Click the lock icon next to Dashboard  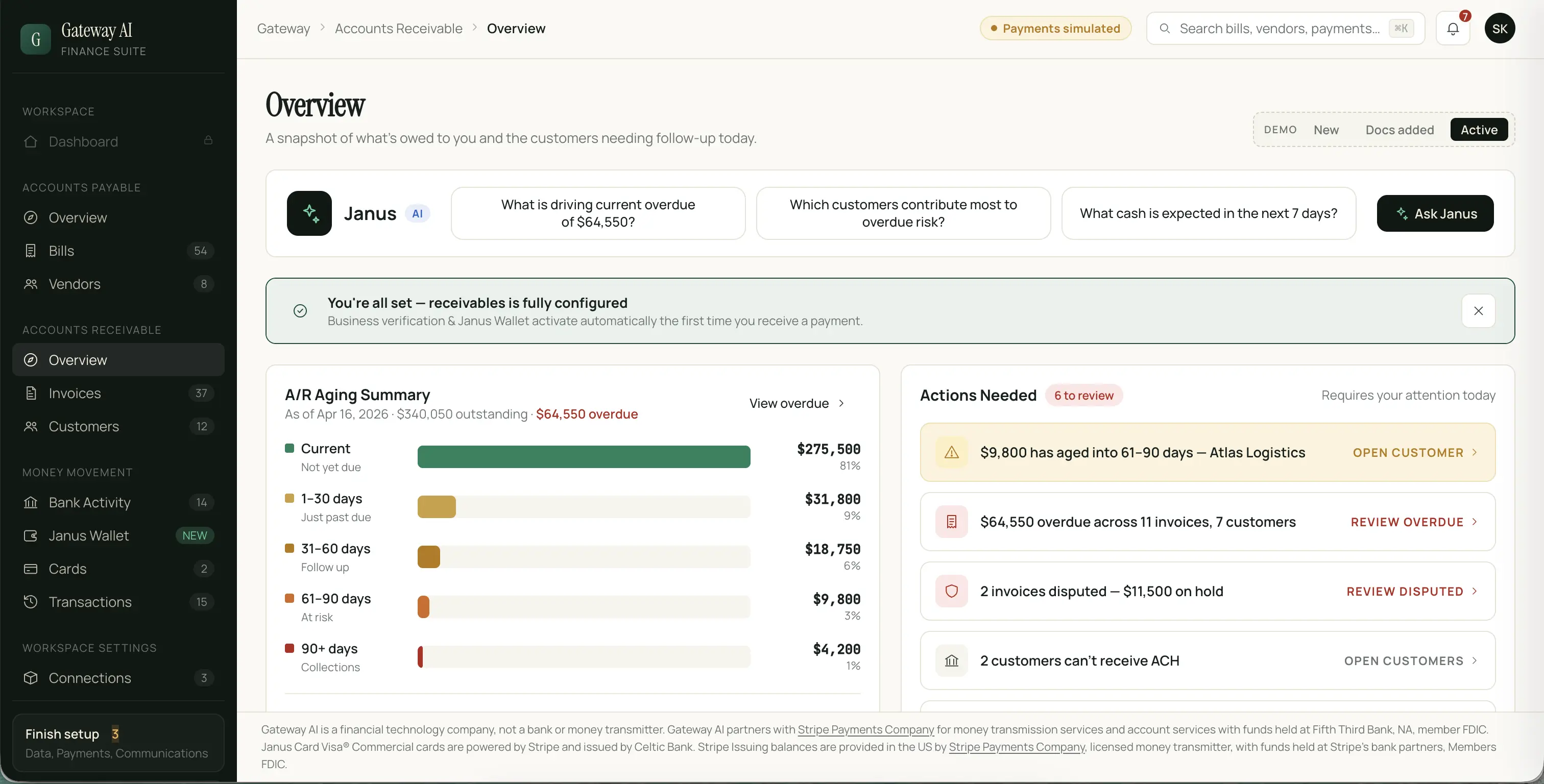click(x=208, y=140)
